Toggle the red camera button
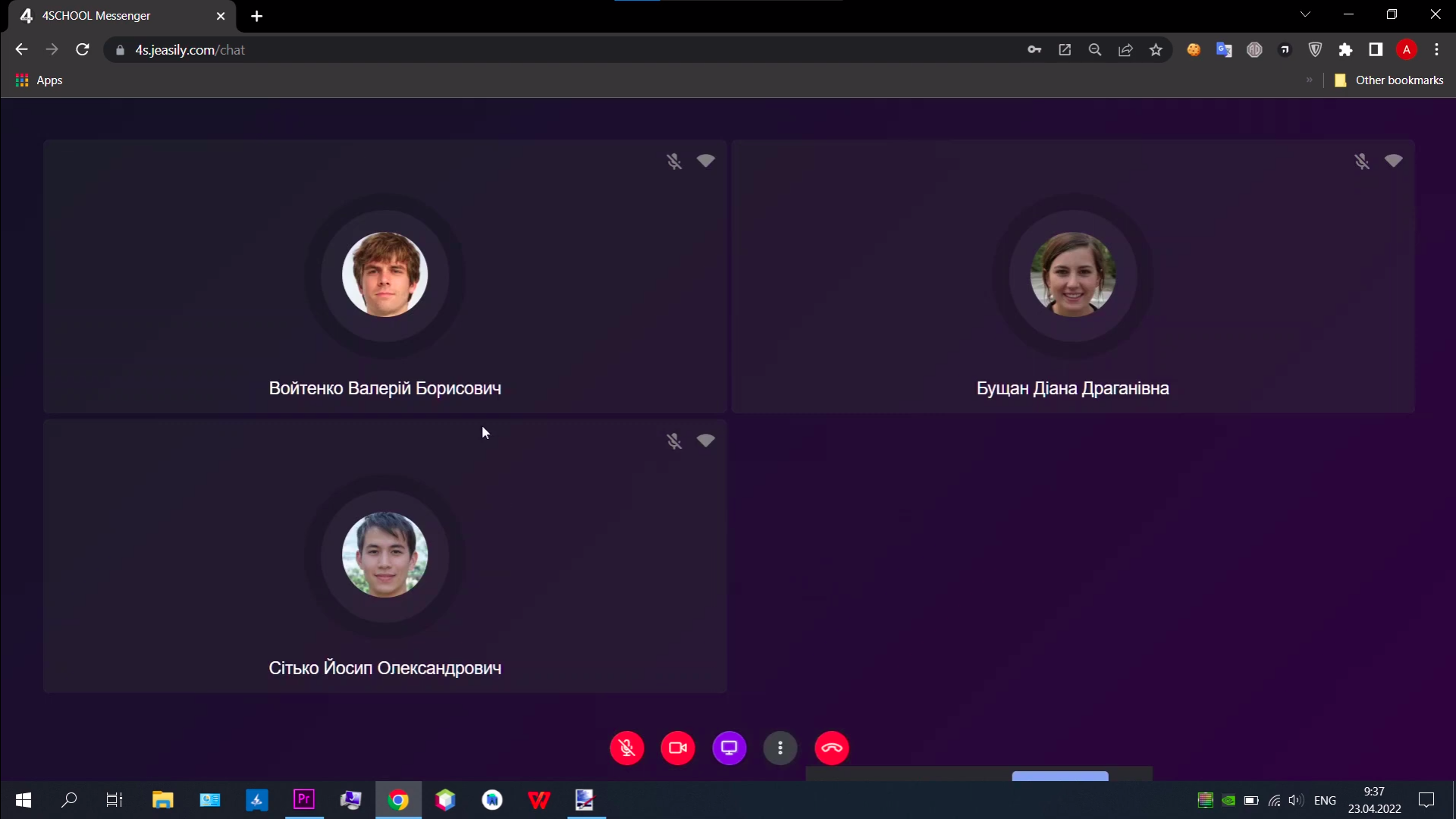Viewport: 1456px width, 819px height. [x=678, y=748]
